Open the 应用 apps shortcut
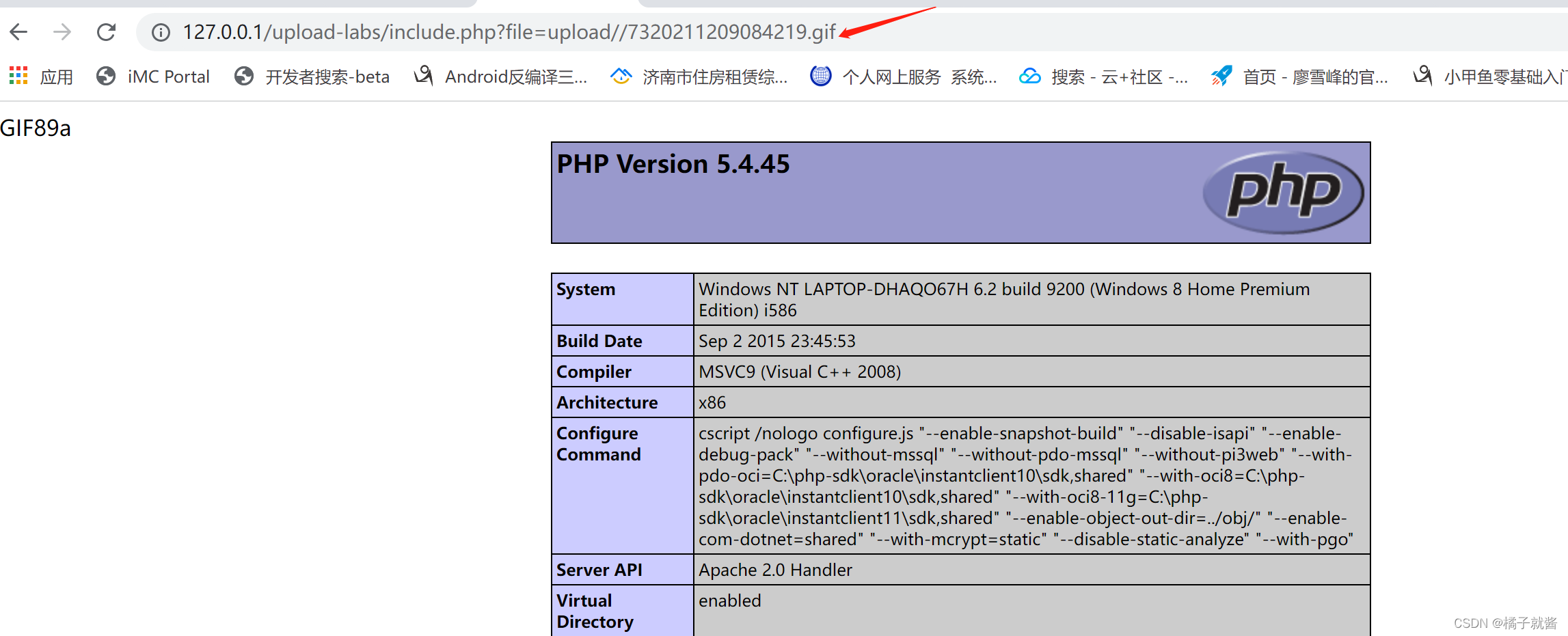 [x=42, y=77]
